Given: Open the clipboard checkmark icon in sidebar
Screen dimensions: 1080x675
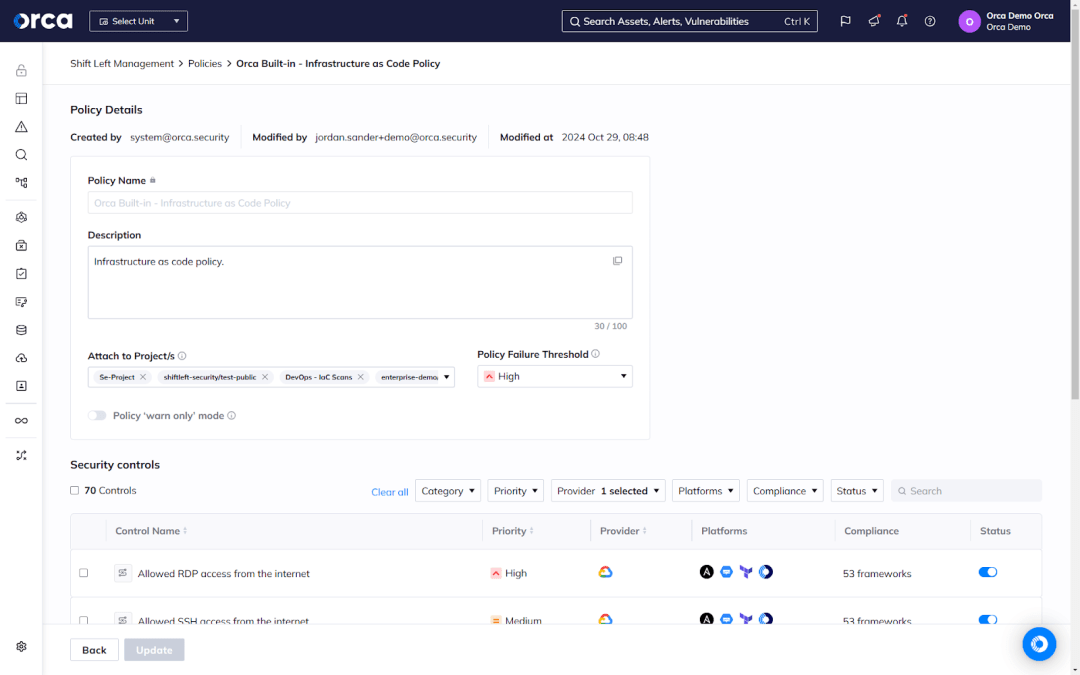Looking at the screenshot, I should [x=21, y=274].
